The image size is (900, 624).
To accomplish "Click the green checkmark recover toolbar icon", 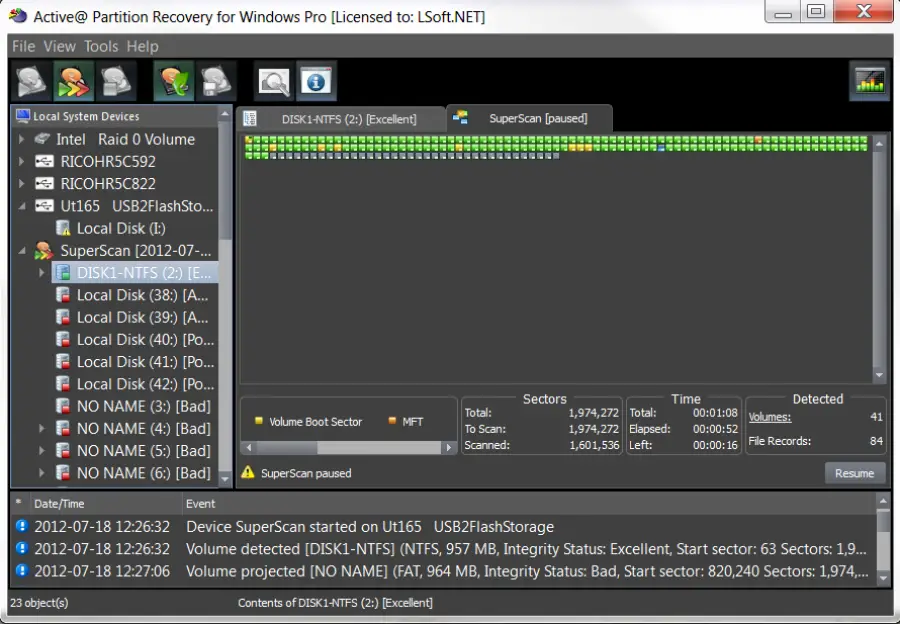I will [173, 81].
